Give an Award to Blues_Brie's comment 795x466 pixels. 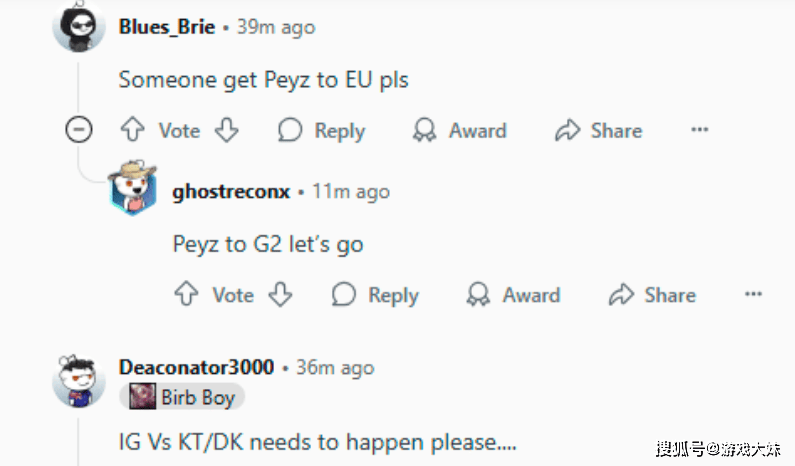pos(459,130)
